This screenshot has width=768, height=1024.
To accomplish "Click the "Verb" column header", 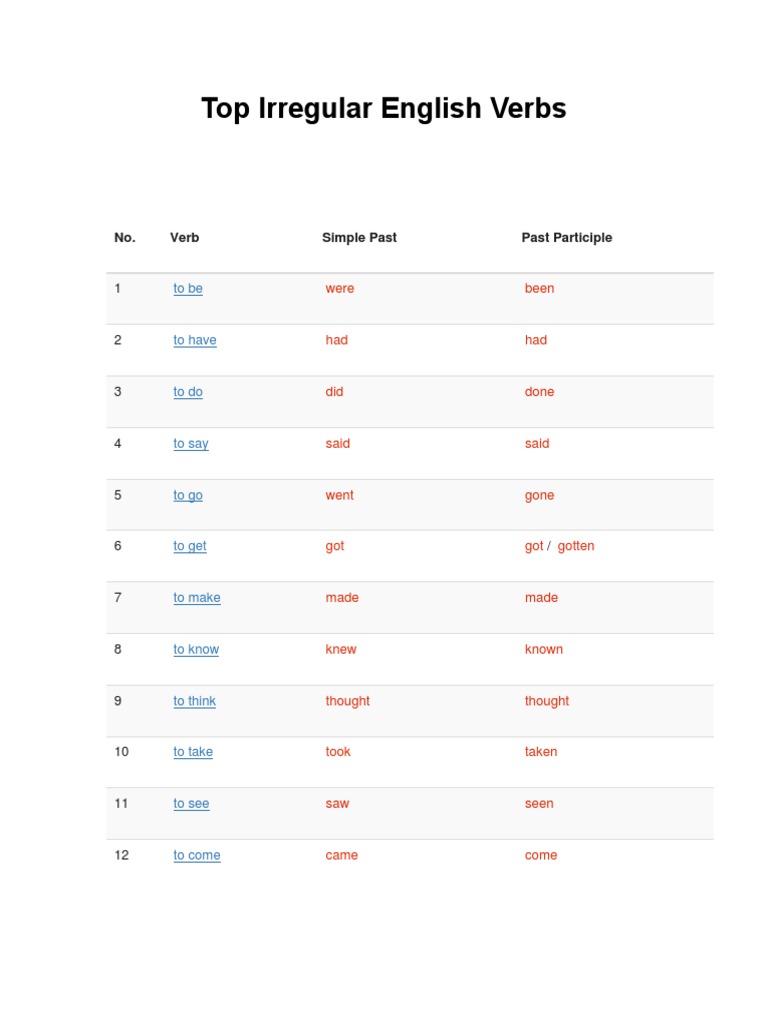I will point(185,238).
